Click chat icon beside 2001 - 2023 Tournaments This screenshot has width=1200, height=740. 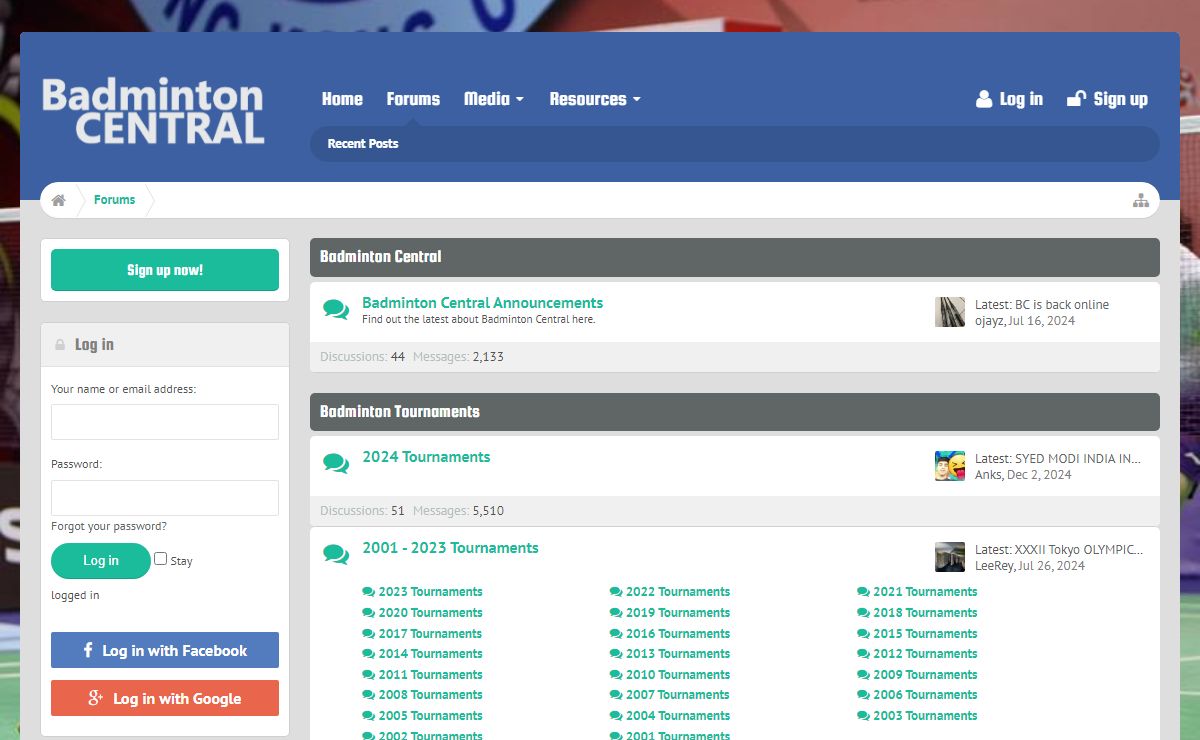pyautogui.click(x=336, y=555)
